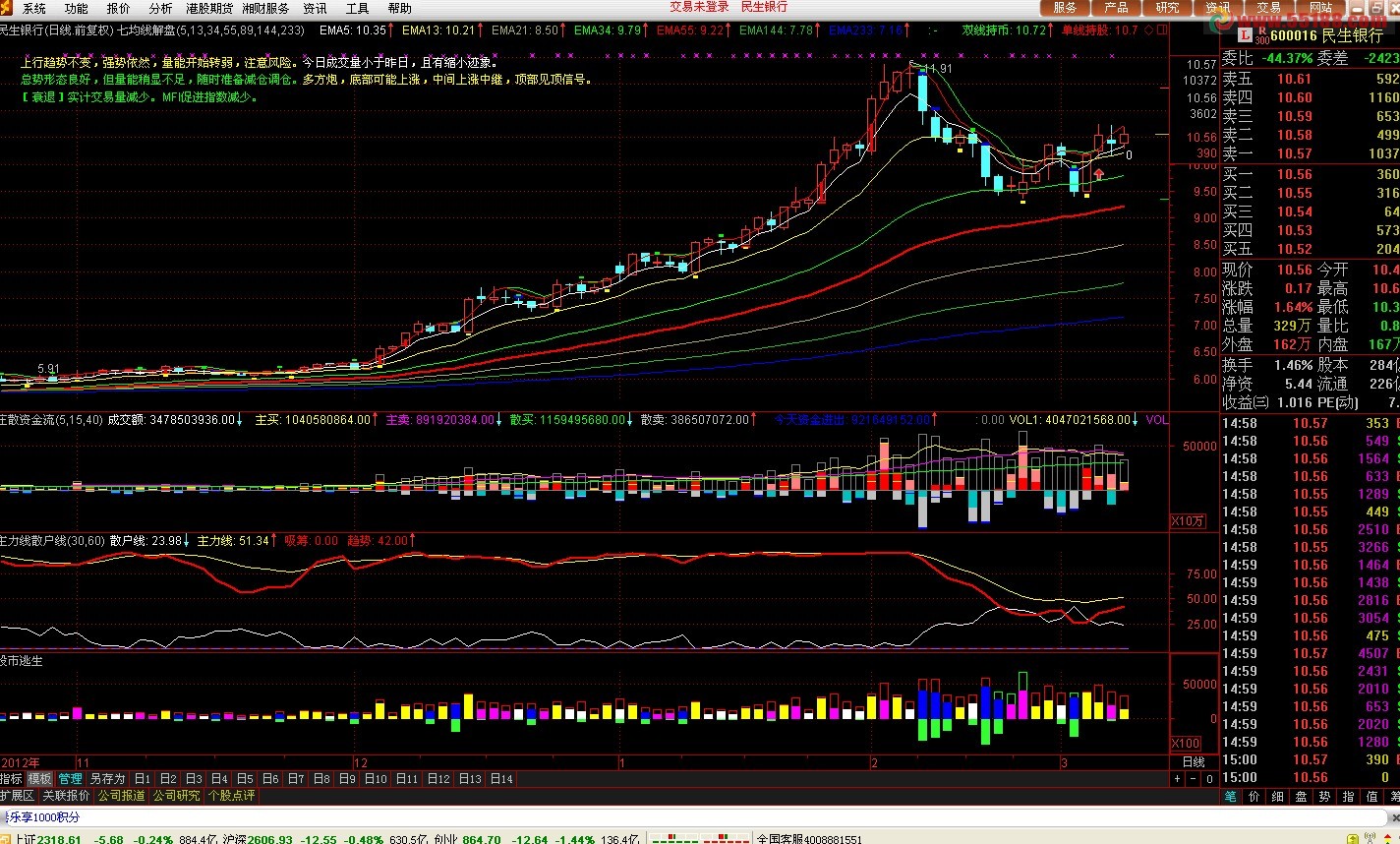Viewport: 1400px width, 844px height.
Task: Click the 卖一 ask price 10.57 row
Action: point(1310,153)
